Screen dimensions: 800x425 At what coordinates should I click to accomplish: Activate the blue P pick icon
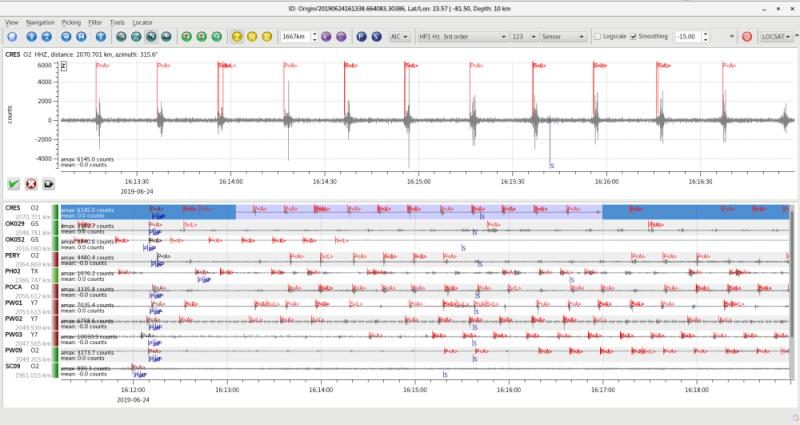point(361,37)
